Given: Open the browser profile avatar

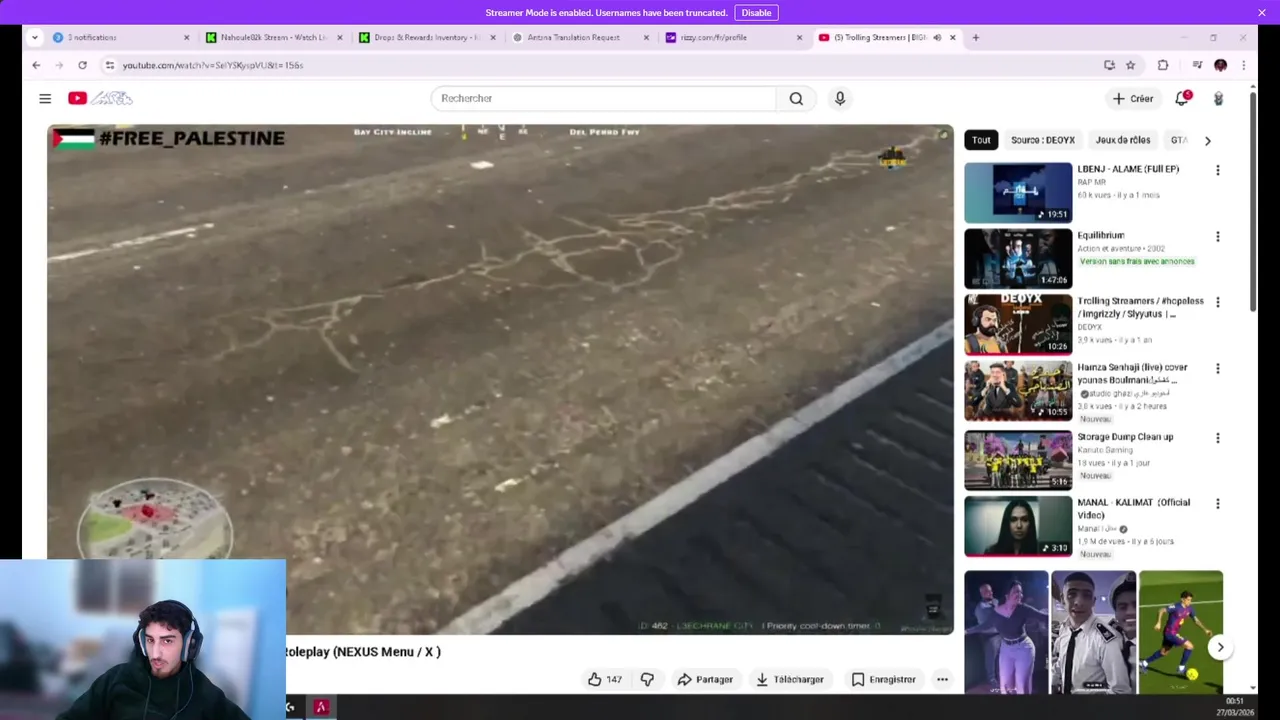Looking at the screenshot, I should coord(1220,65).
